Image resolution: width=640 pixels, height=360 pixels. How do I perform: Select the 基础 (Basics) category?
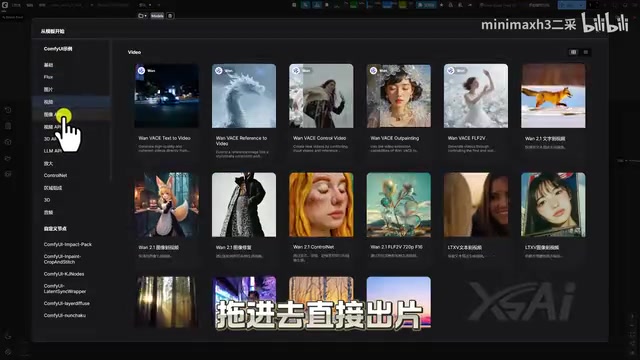coord(48,65)
